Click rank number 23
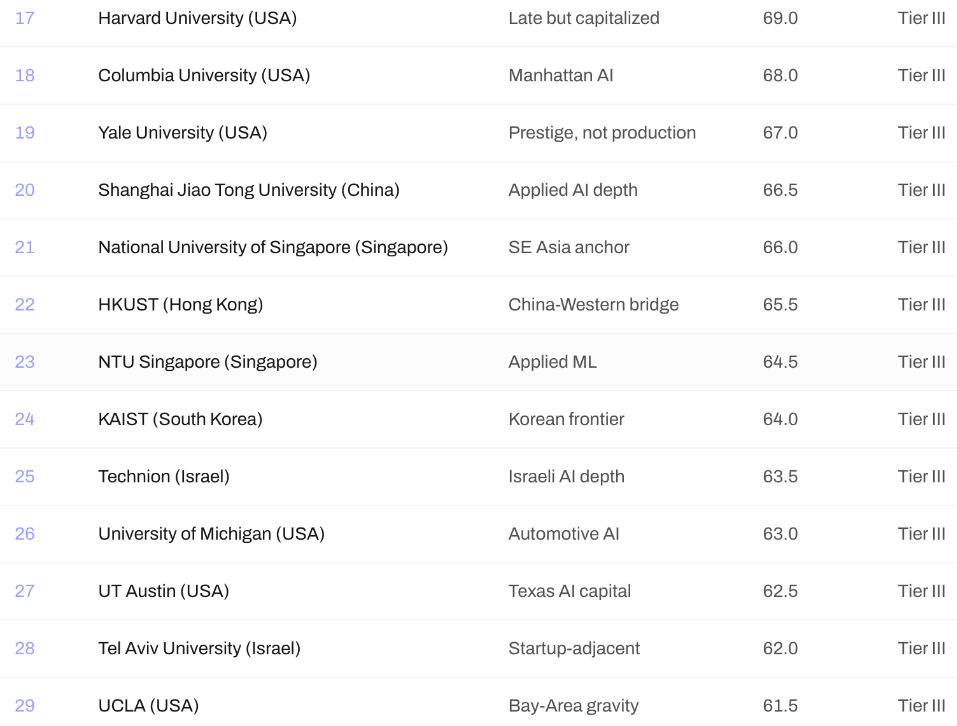 [24, 362]
